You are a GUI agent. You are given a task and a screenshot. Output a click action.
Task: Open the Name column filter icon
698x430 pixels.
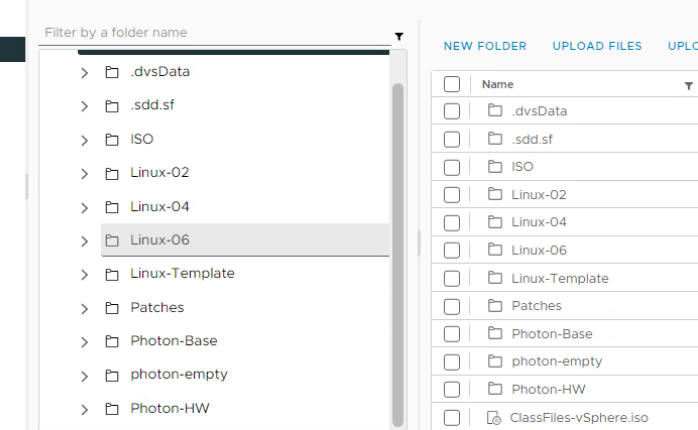[x=689, y=86]
